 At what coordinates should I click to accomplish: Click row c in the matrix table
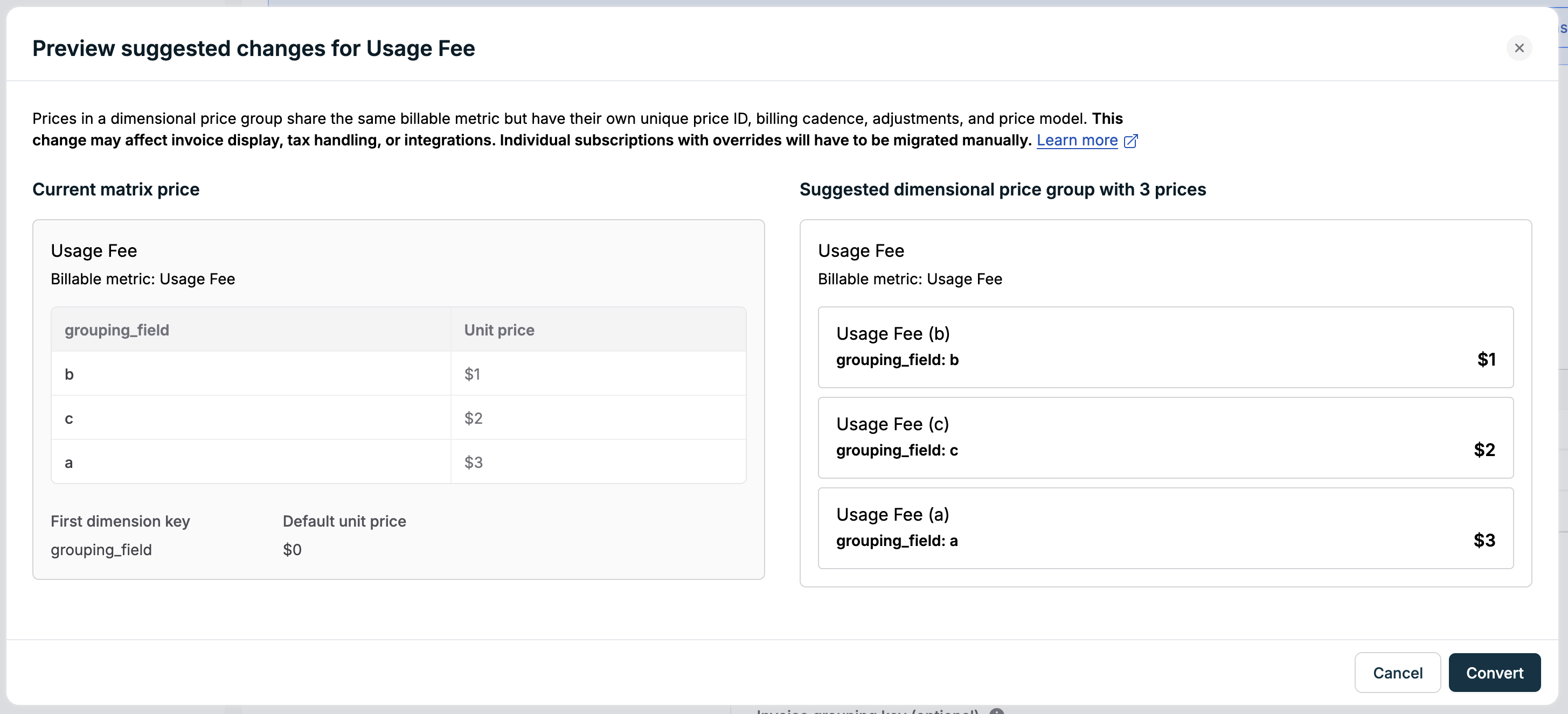[70, 418]
